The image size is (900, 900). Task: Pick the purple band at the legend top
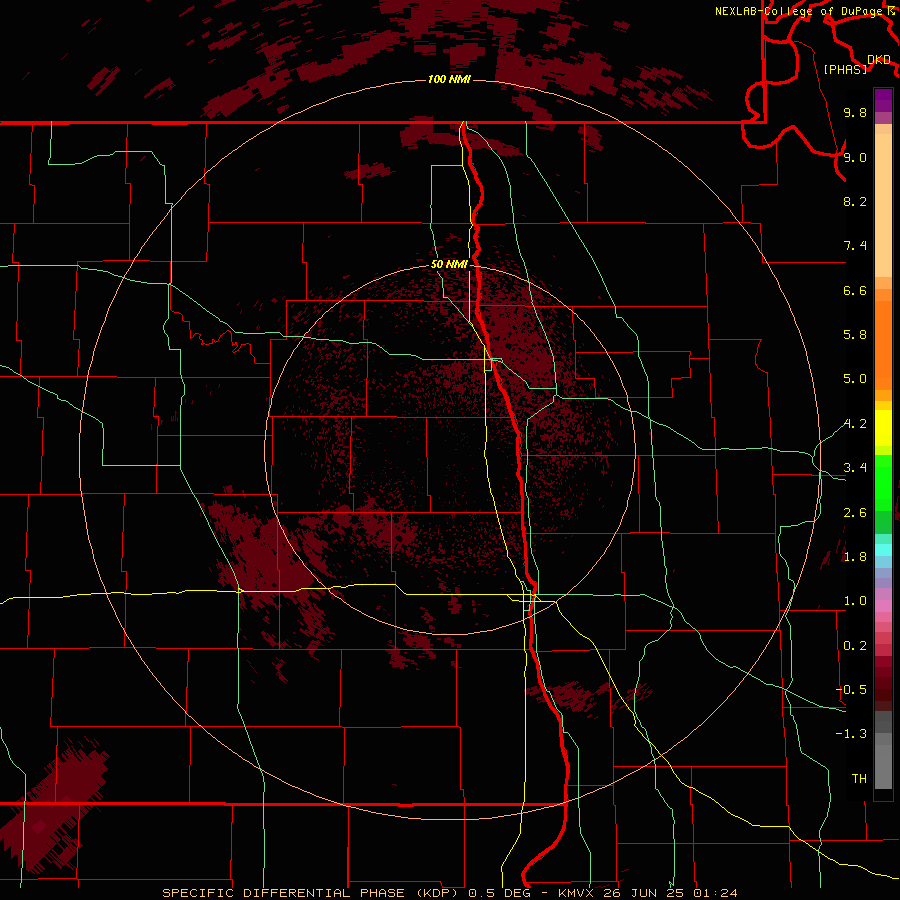[x=883, y=100]
